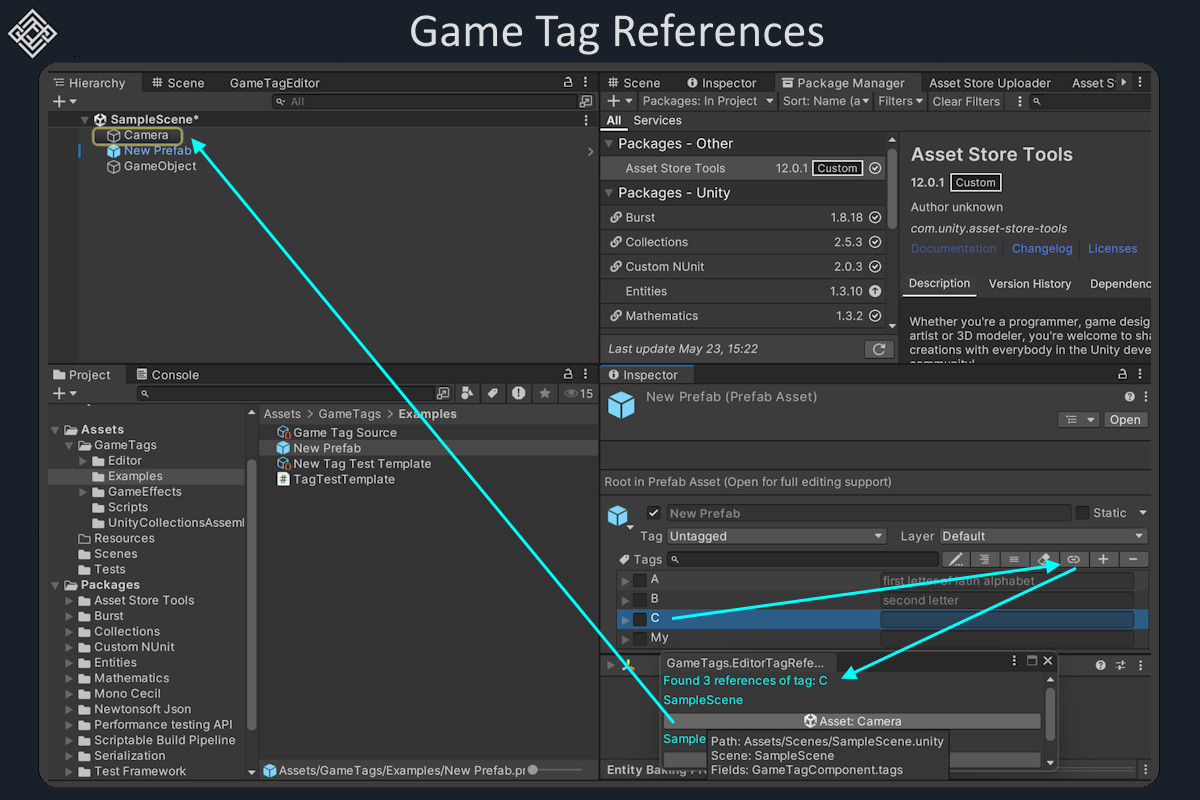Screen dimensions: 1200x800
Task: Toggle checkbox for tag A
Action: (640, 581)
